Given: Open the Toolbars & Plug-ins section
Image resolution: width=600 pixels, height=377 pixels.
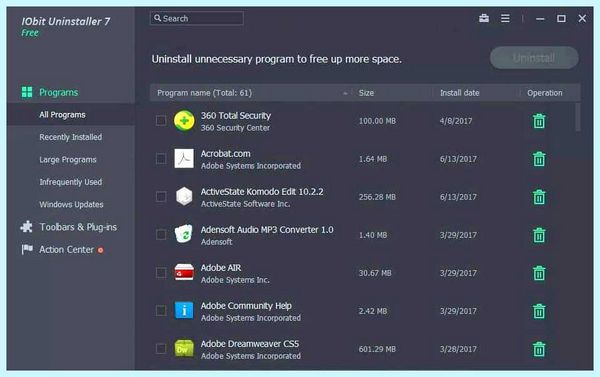Looking at the screenshot, I should [78, 227].
